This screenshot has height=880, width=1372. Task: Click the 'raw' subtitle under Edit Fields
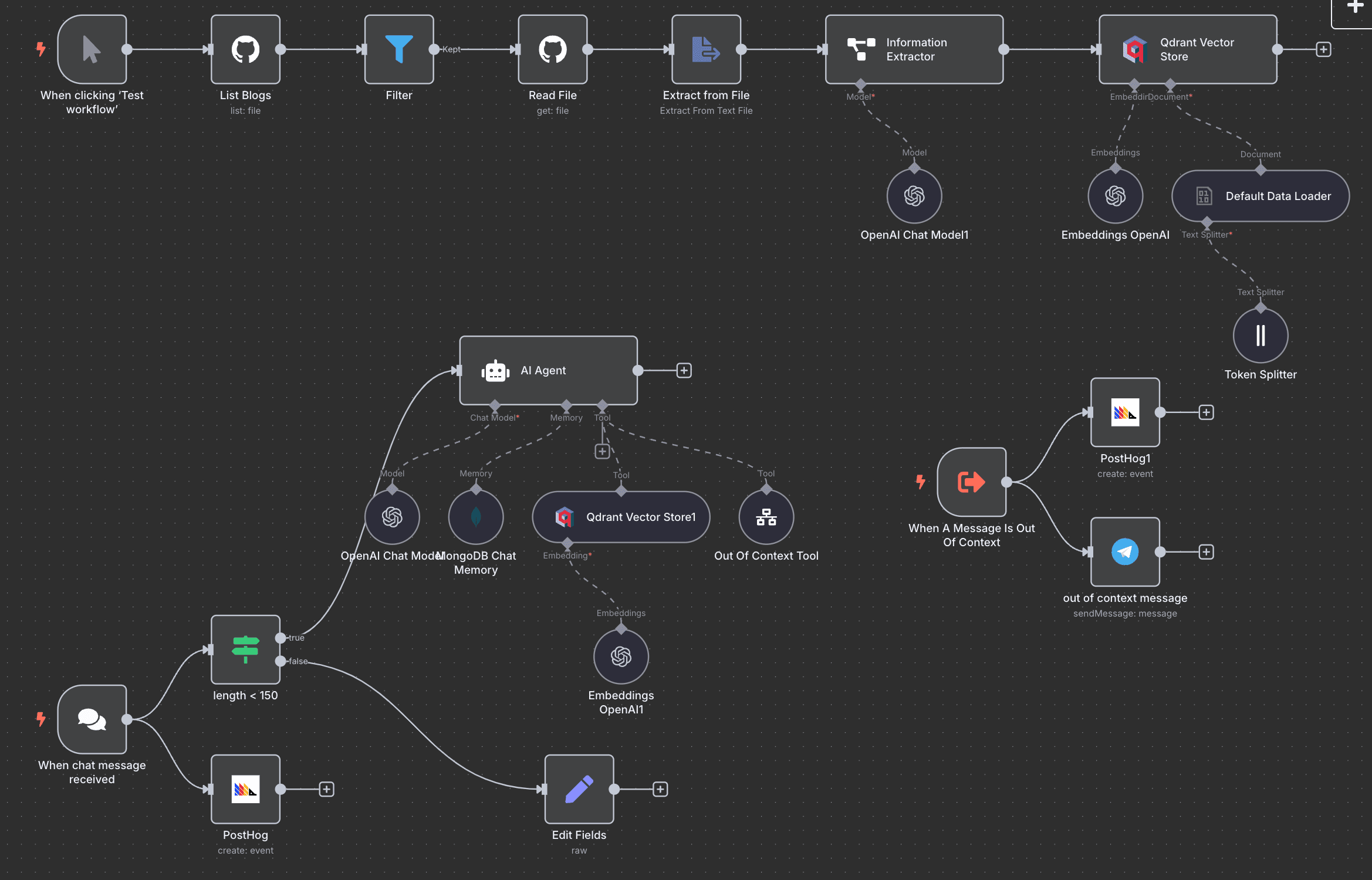click(x=579, y=851)
